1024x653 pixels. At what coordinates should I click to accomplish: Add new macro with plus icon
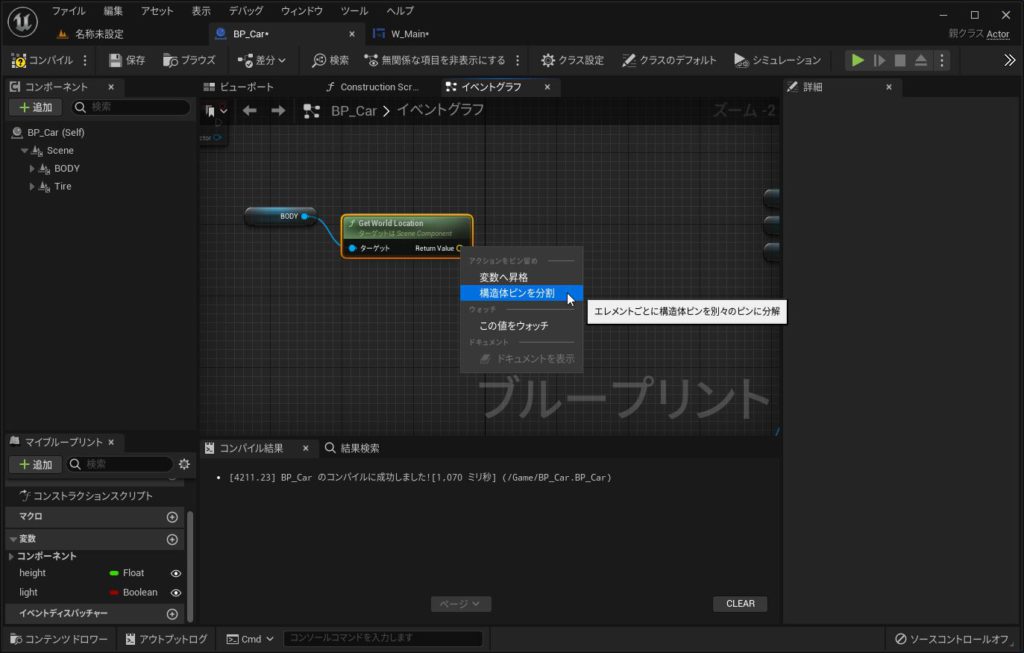pyautogui.click(x=172, y=517)
